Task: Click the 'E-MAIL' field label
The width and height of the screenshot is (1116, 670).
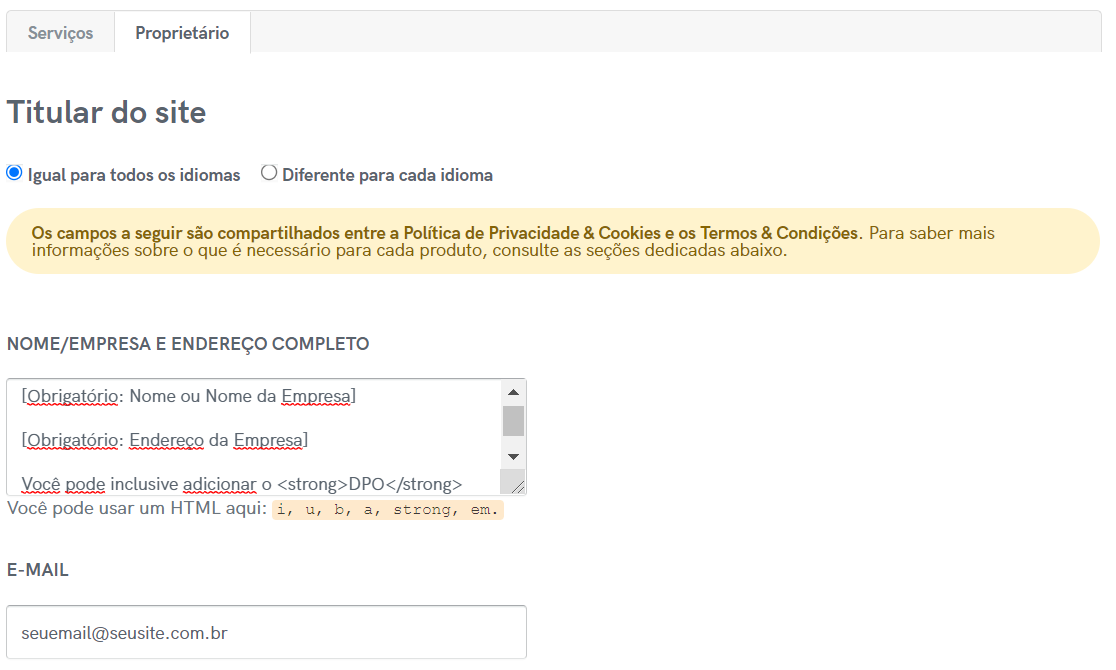Action: (x=38, y=570)
